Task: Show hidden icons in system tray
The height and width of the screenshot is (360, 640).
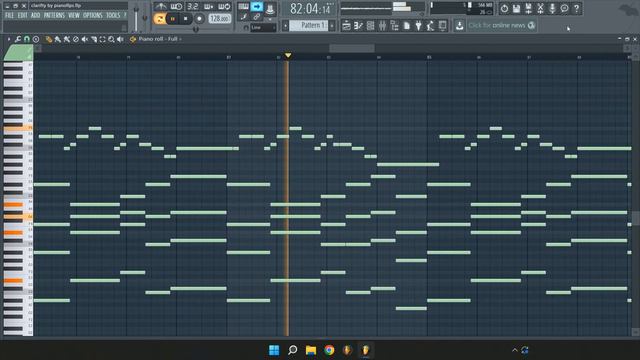Action: pos(514,350)
